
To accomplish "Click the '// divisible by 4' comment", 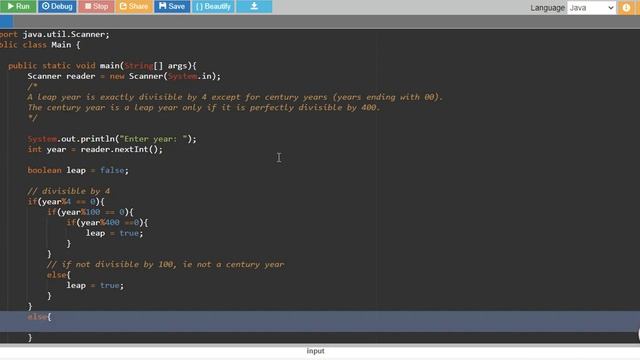I will pyautogui.click(x=69, y=191).
